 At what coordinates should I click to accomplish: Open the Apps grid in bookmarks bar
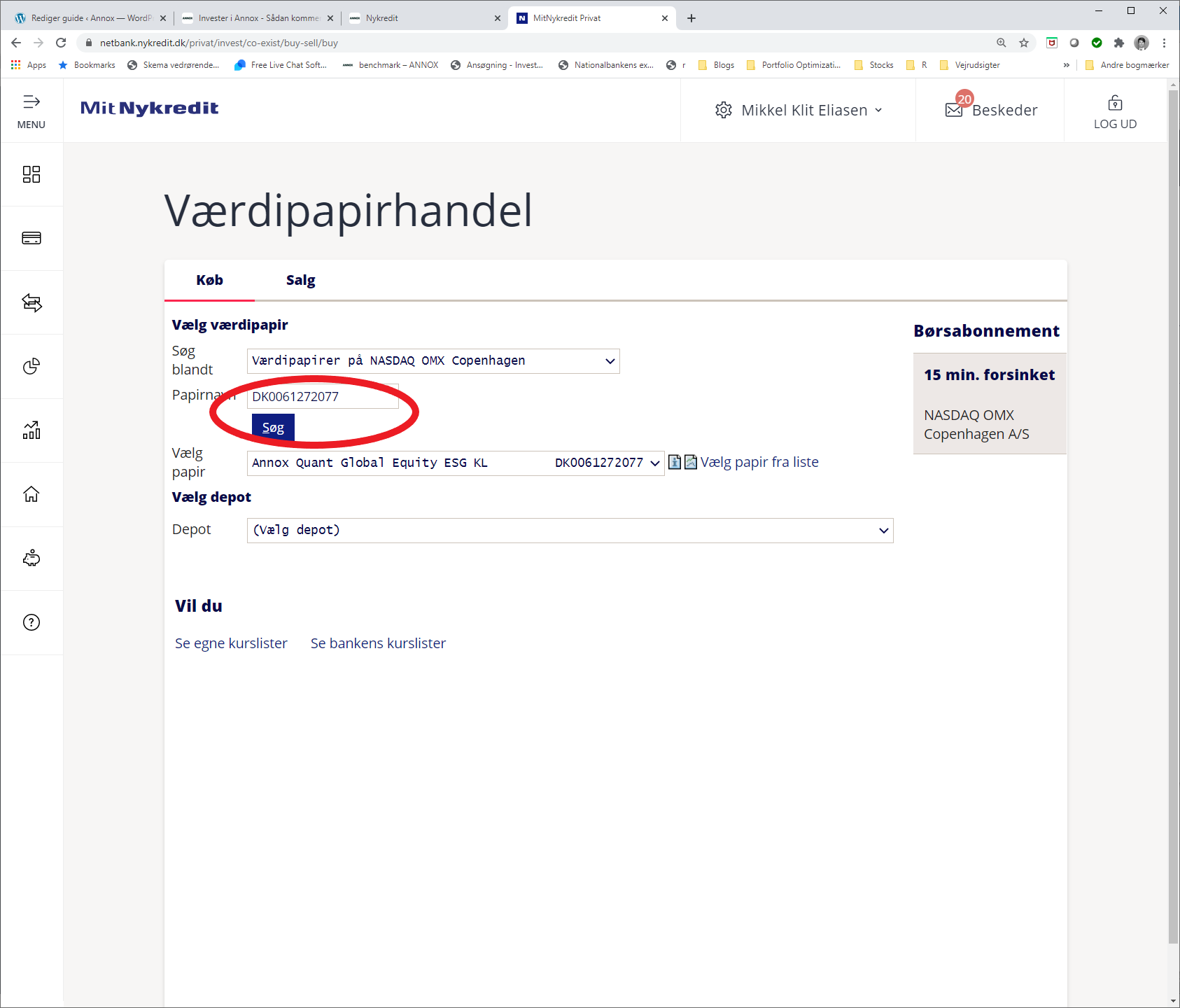[29, 65]
